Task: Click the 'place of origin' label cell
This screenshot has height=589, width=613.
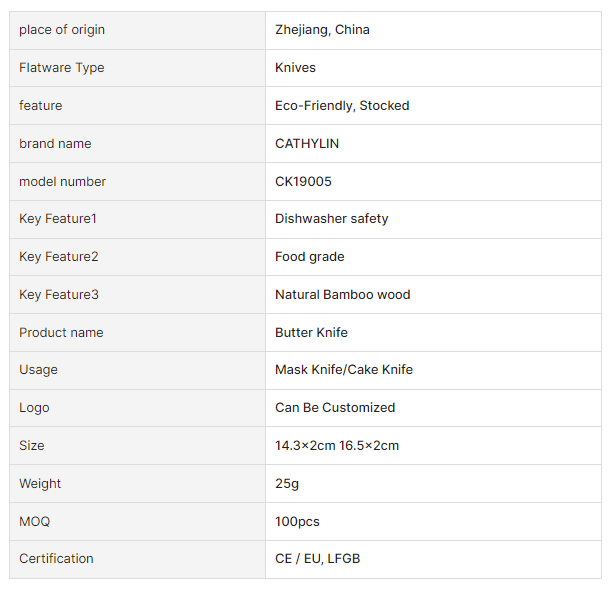Action: tap(62, 30)
